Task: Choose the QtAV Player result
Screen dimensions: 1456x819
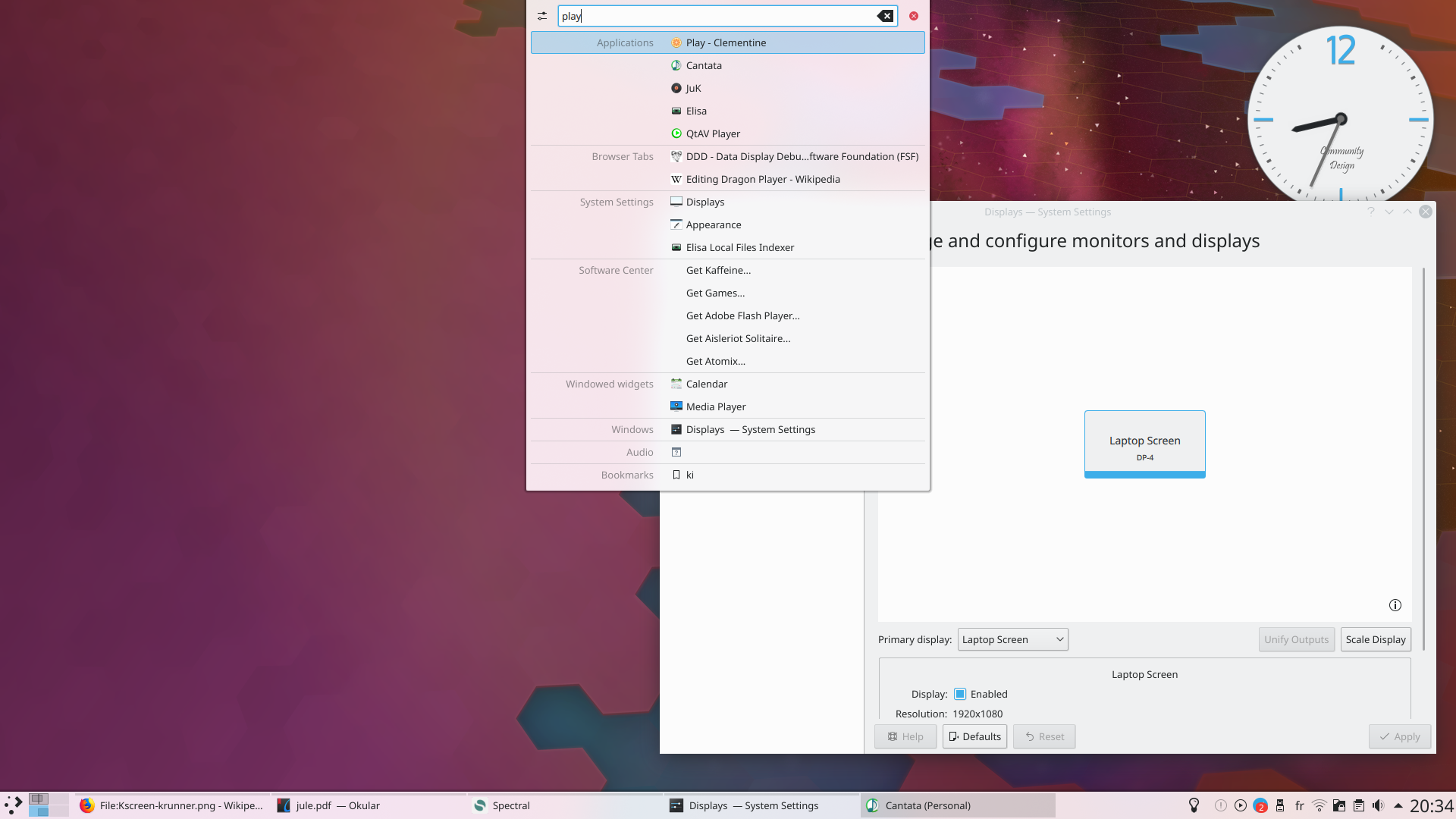Action: click(x=713, y=133)
